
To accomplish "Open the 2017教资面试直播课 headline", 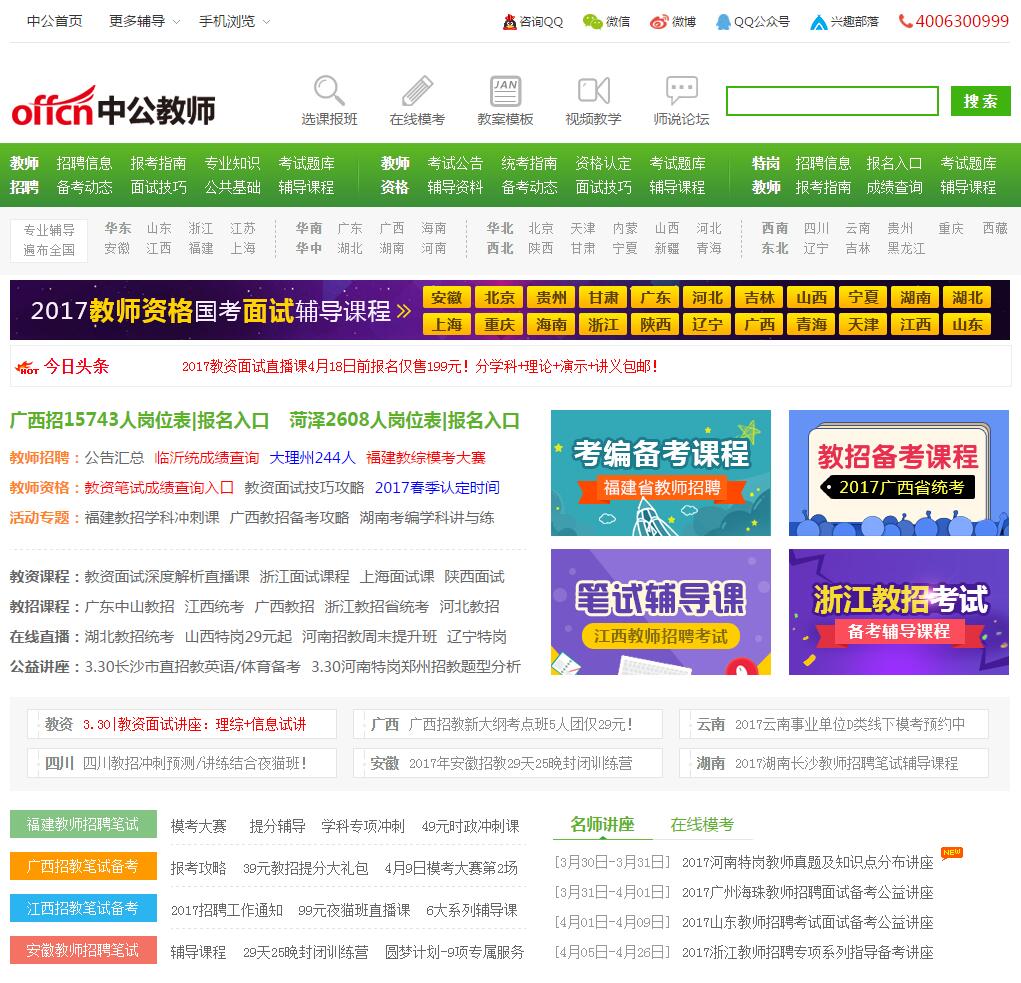I will click(419, 367).
